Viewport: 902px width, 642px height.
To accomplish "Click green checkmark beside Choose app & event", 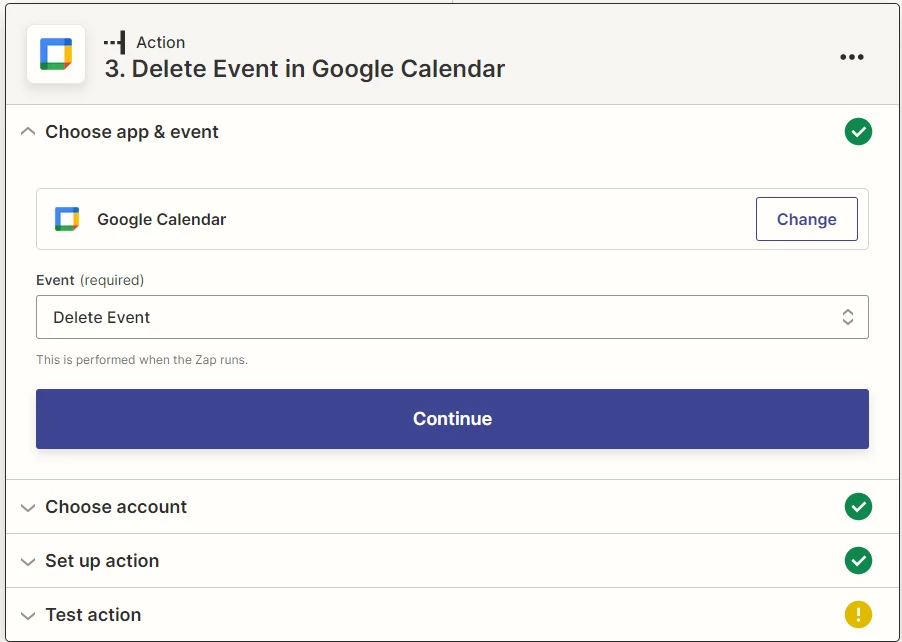I will point(858,132).
